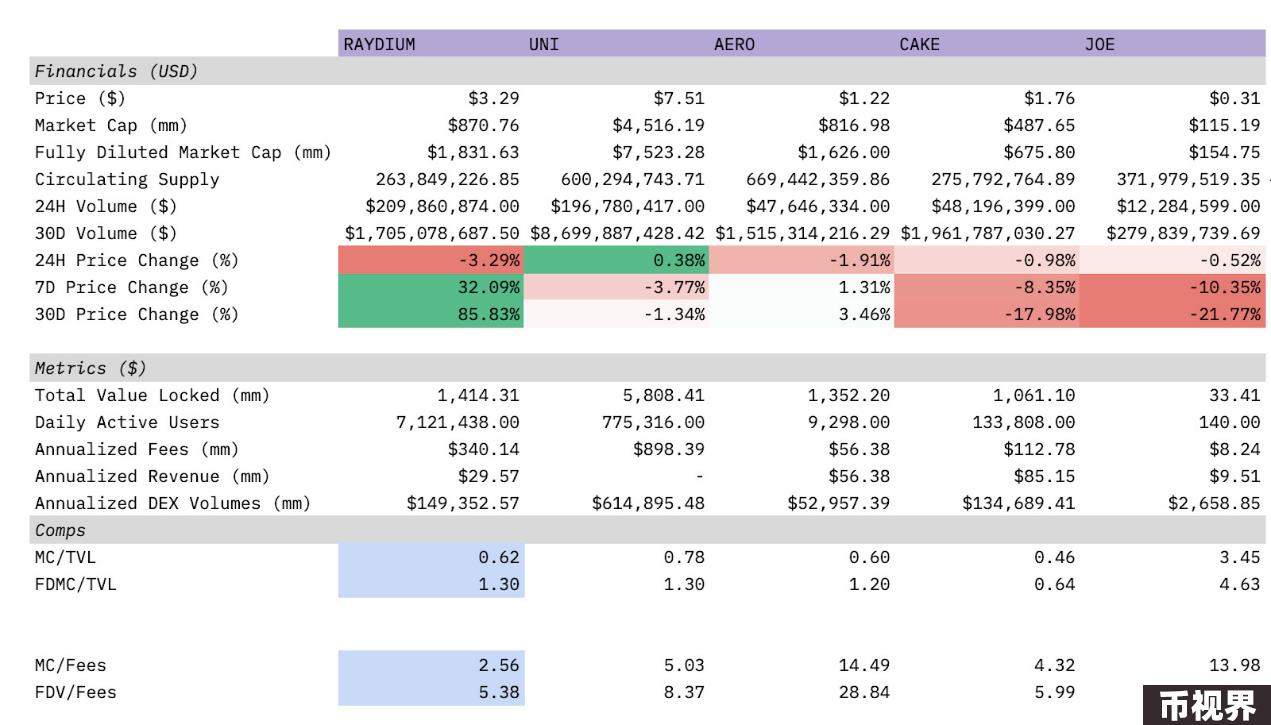
Task: Click JOE's 30D change -21.77%
Action: [1173, 314]
